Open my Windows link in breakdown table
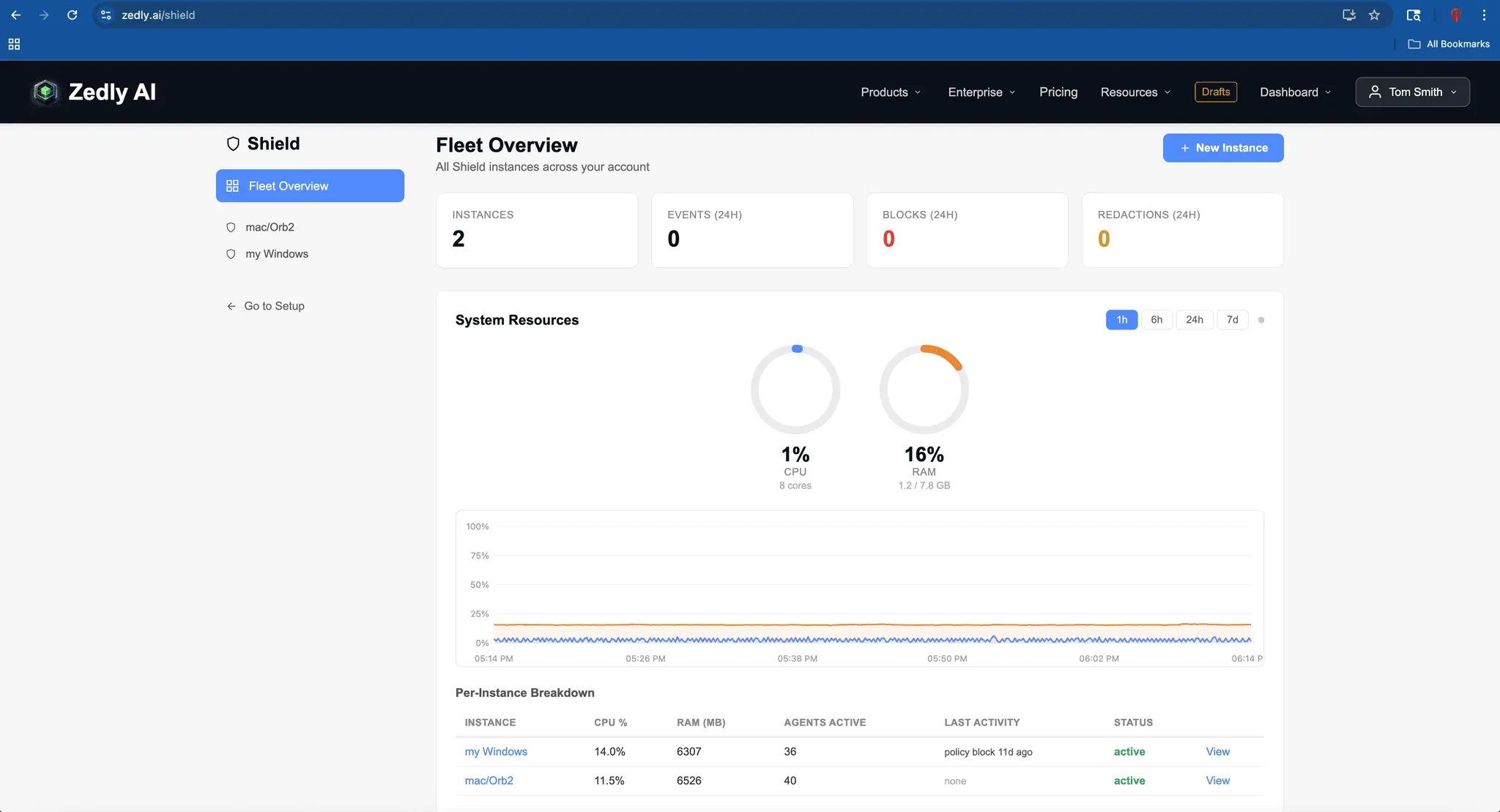Image resolution: width=1500 pixels, height=812 pixels. 496,752
